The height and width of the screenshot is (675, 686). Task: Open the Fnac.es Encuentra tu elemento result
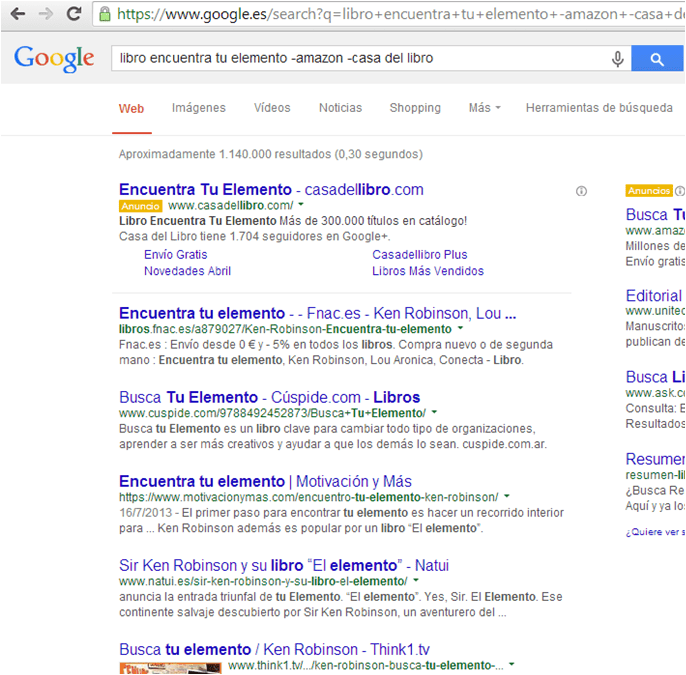(318, 314)
